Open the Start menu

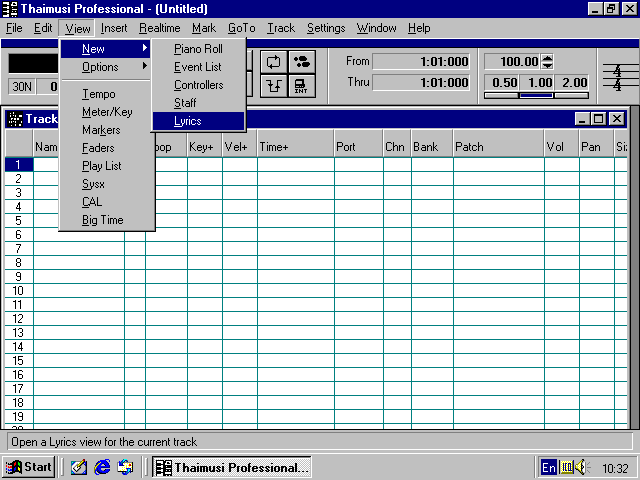pos(29,467)
